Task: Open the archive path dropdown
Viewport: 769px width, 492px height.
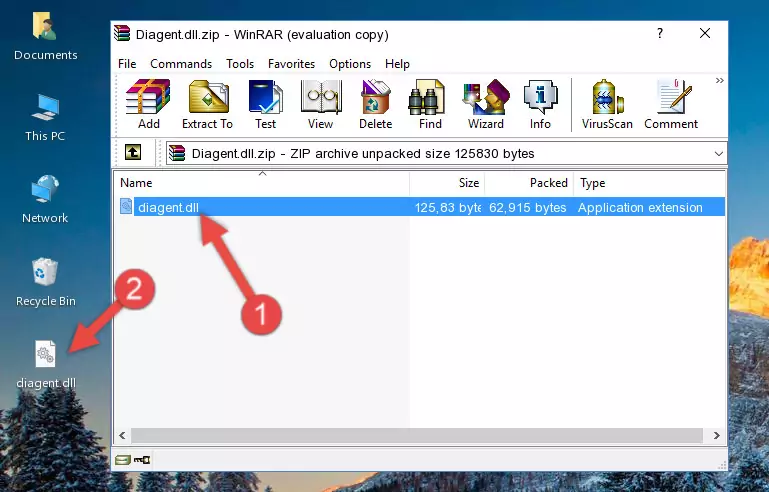Action: (718, 154)
